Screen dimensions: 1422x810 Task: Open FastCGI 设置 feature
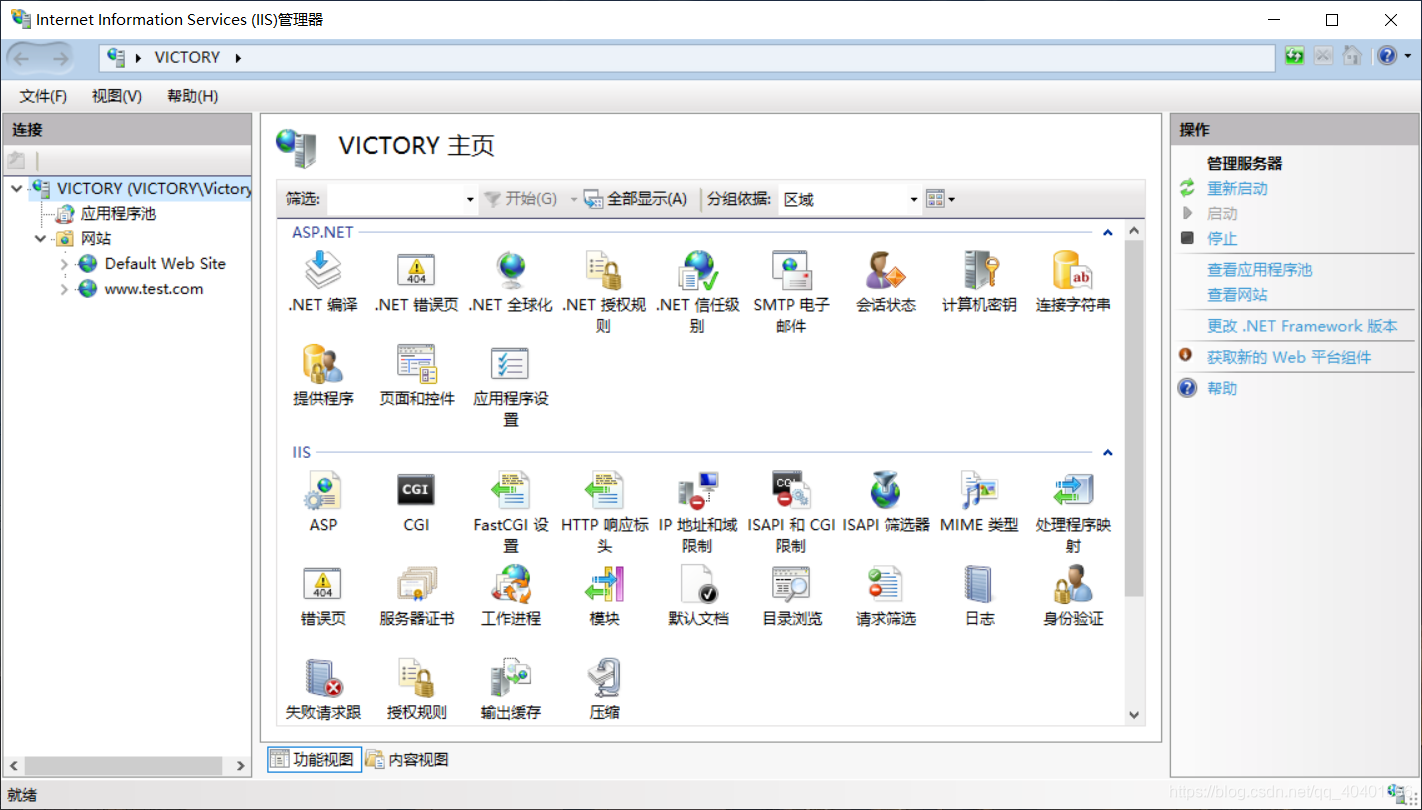pos(510,490)
